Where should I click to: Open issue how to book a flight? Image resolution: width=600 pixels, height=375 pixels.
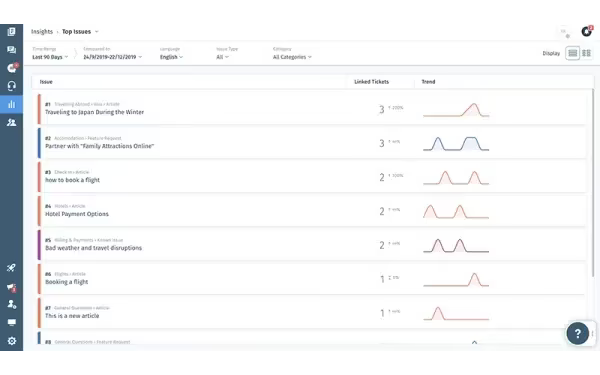pos(72,180)
